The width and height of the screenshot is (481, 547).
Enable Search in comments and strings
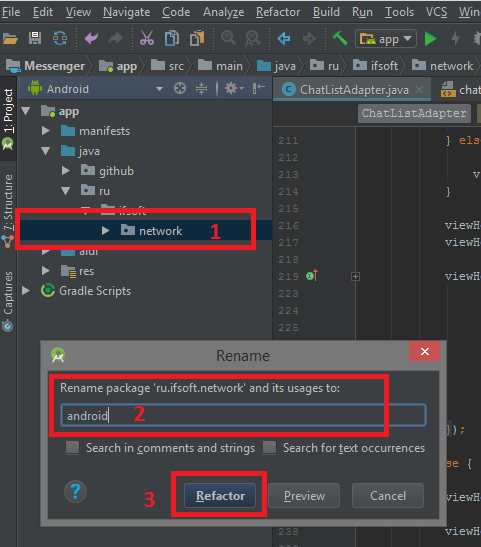(x=72, y=447)
